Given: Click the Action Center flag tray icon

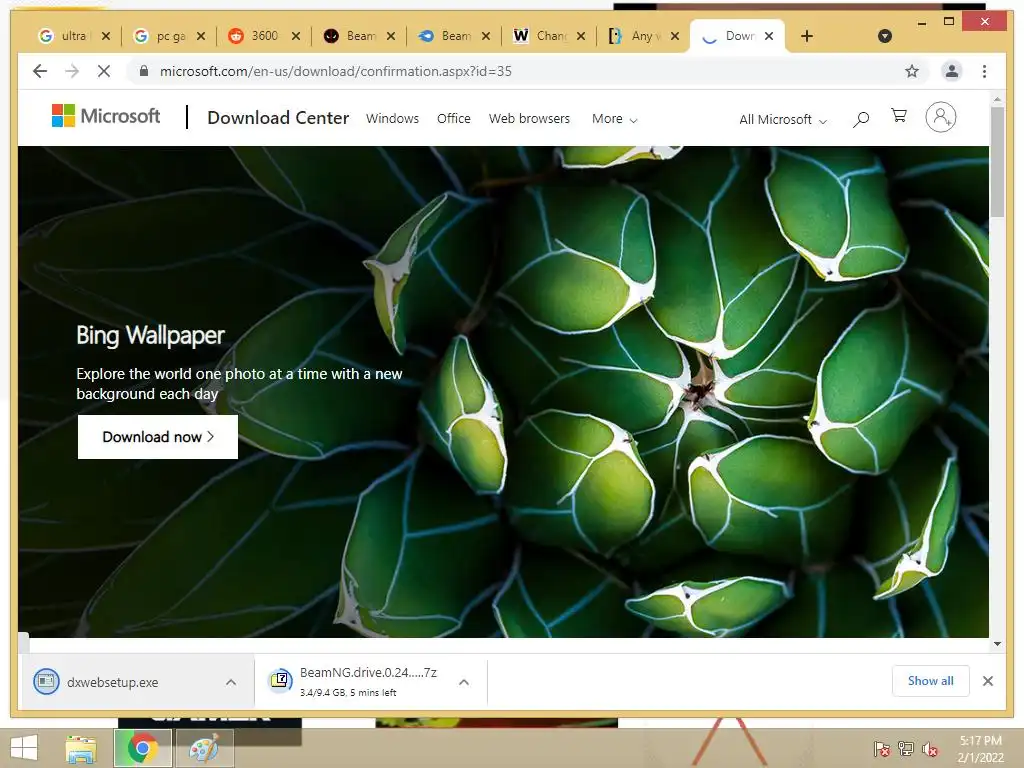Looking at the screenshot, I should [x=881, y=749].
